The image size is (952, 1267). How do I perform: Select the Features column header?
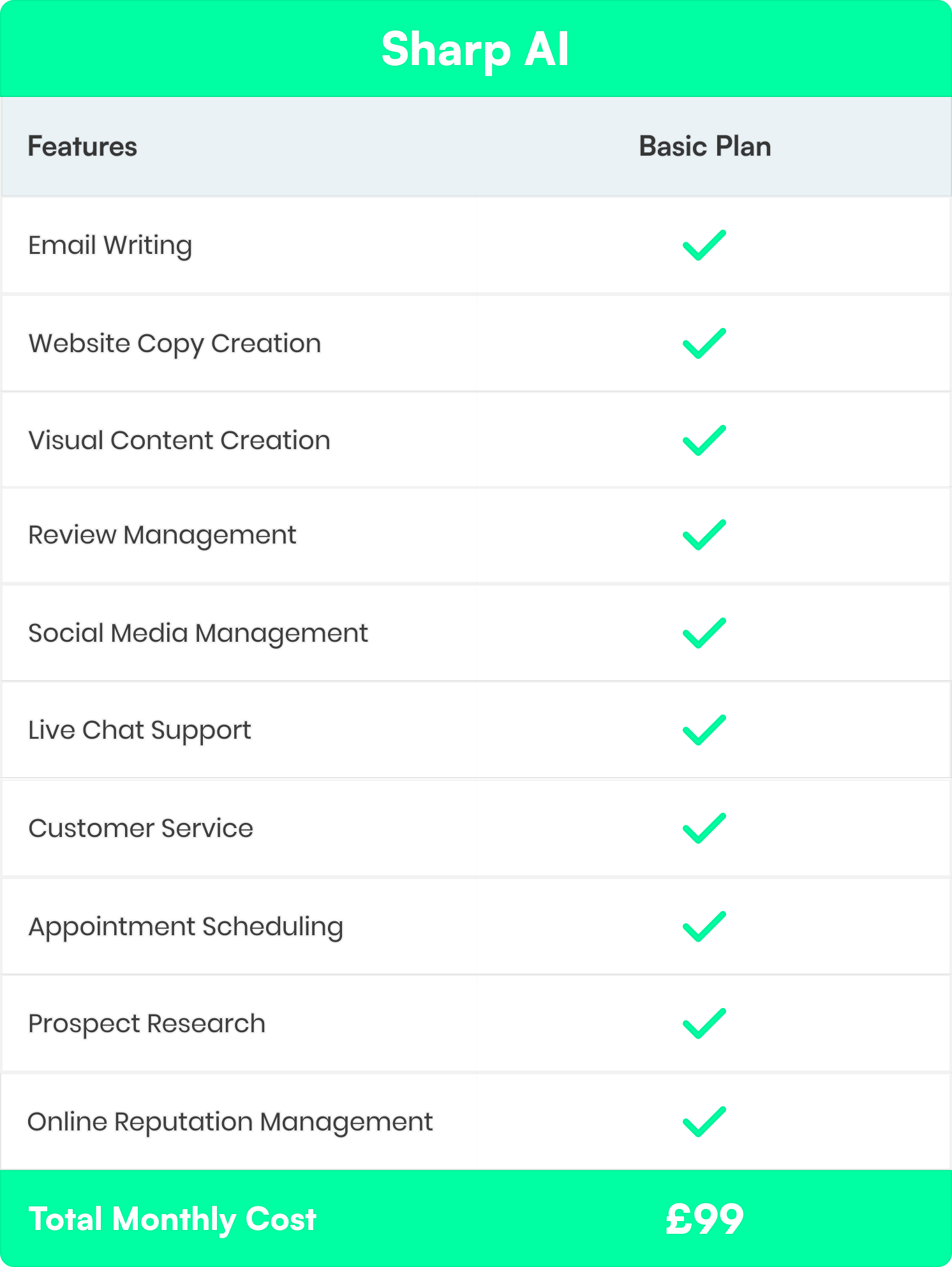[x=82, y=147]
